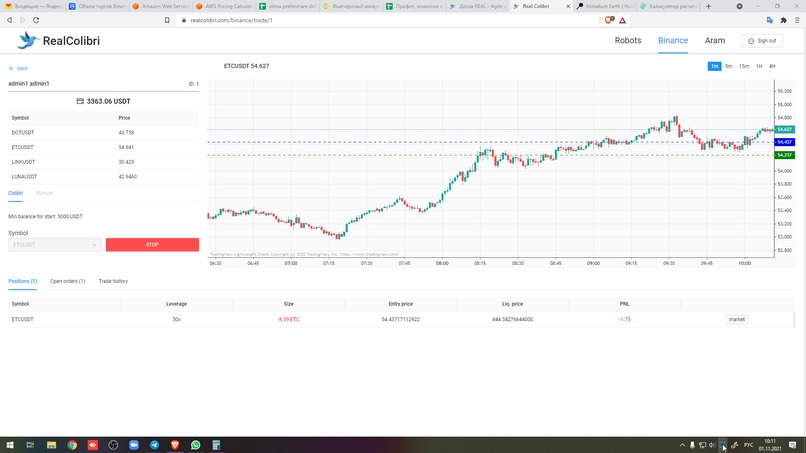The height and width of the screenshot is (453, 806).
Task: Click the red STOP button
Action: [x=152, y=245]
